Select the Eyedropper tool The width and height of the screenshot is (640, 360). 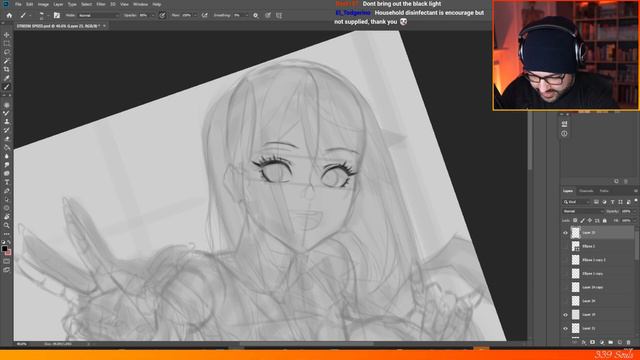7,78
